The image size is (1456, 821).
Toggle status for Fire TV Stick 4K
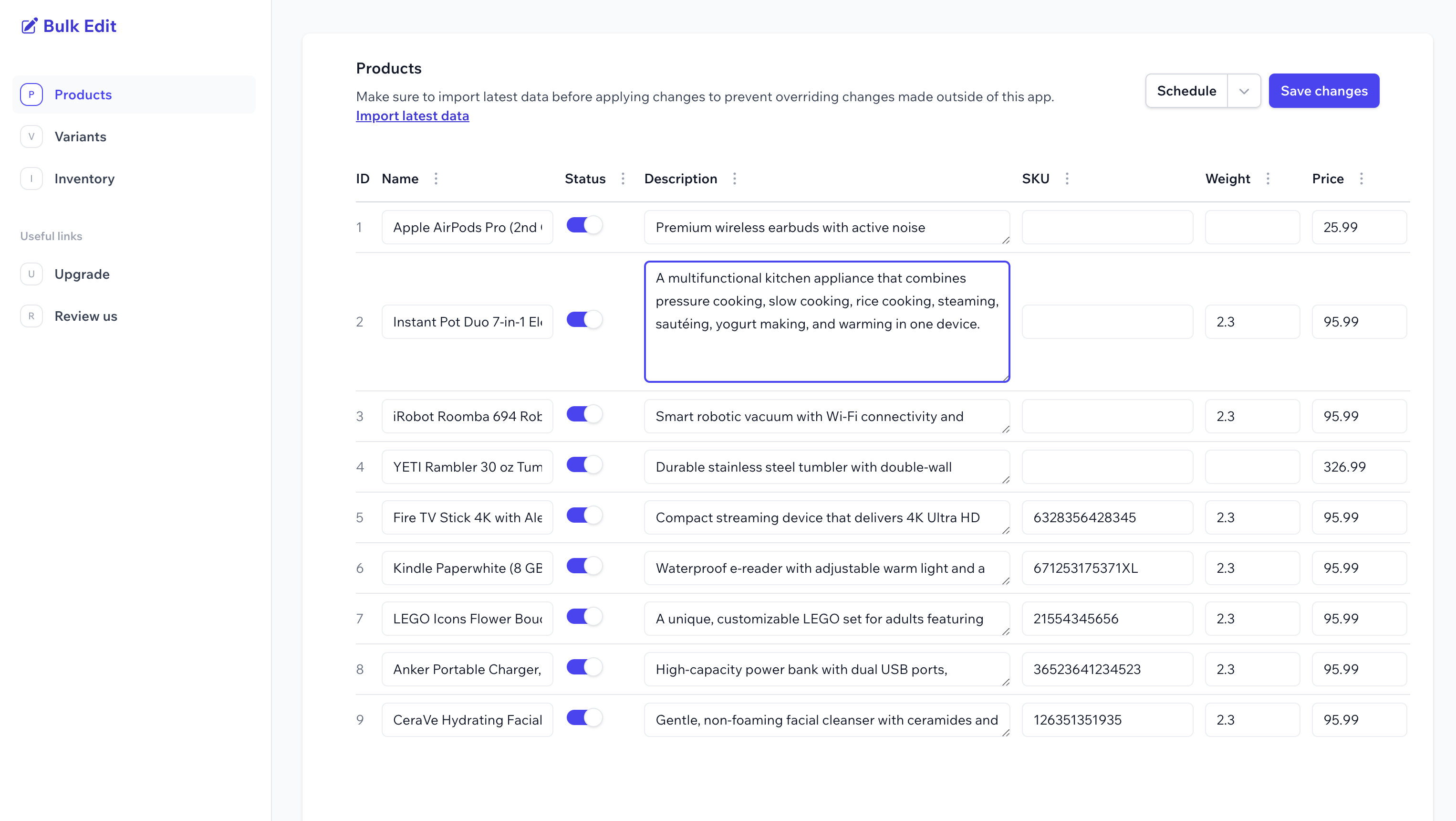584,515
